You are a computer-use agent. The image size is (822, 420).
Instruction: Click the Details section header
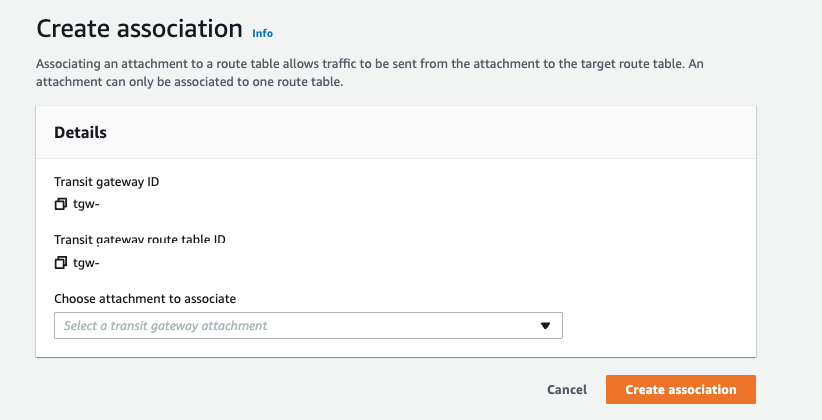pos(80,133)
